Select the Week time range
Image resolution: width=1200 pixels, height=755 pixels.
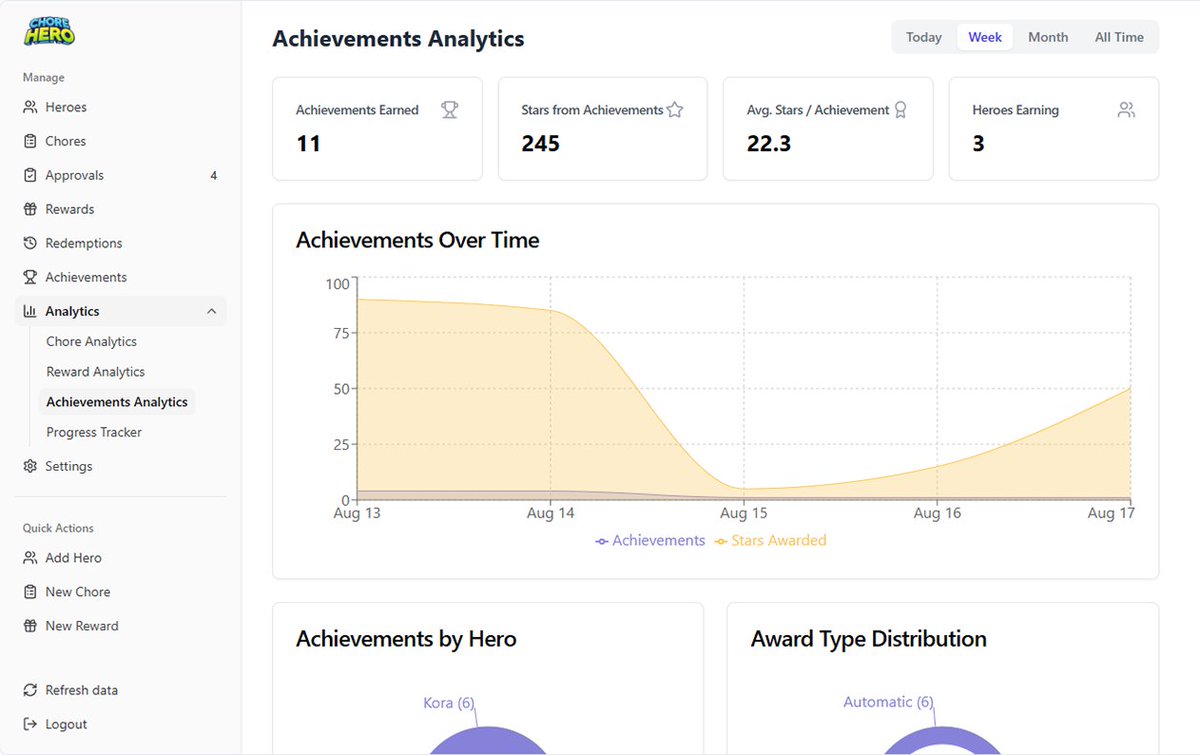pyautogui.click(x=985, y=37)
